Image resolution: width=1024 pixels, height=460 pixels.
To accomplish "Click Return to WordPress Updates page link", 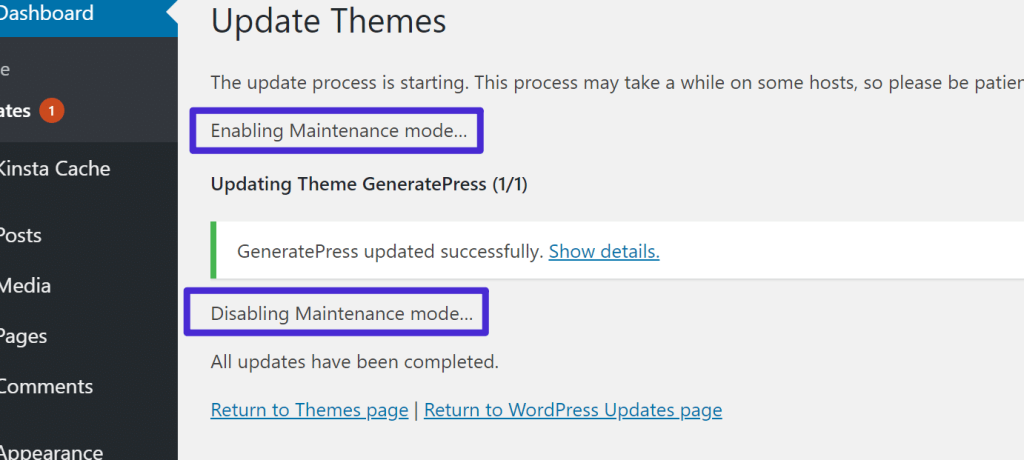I will (573, 410).
